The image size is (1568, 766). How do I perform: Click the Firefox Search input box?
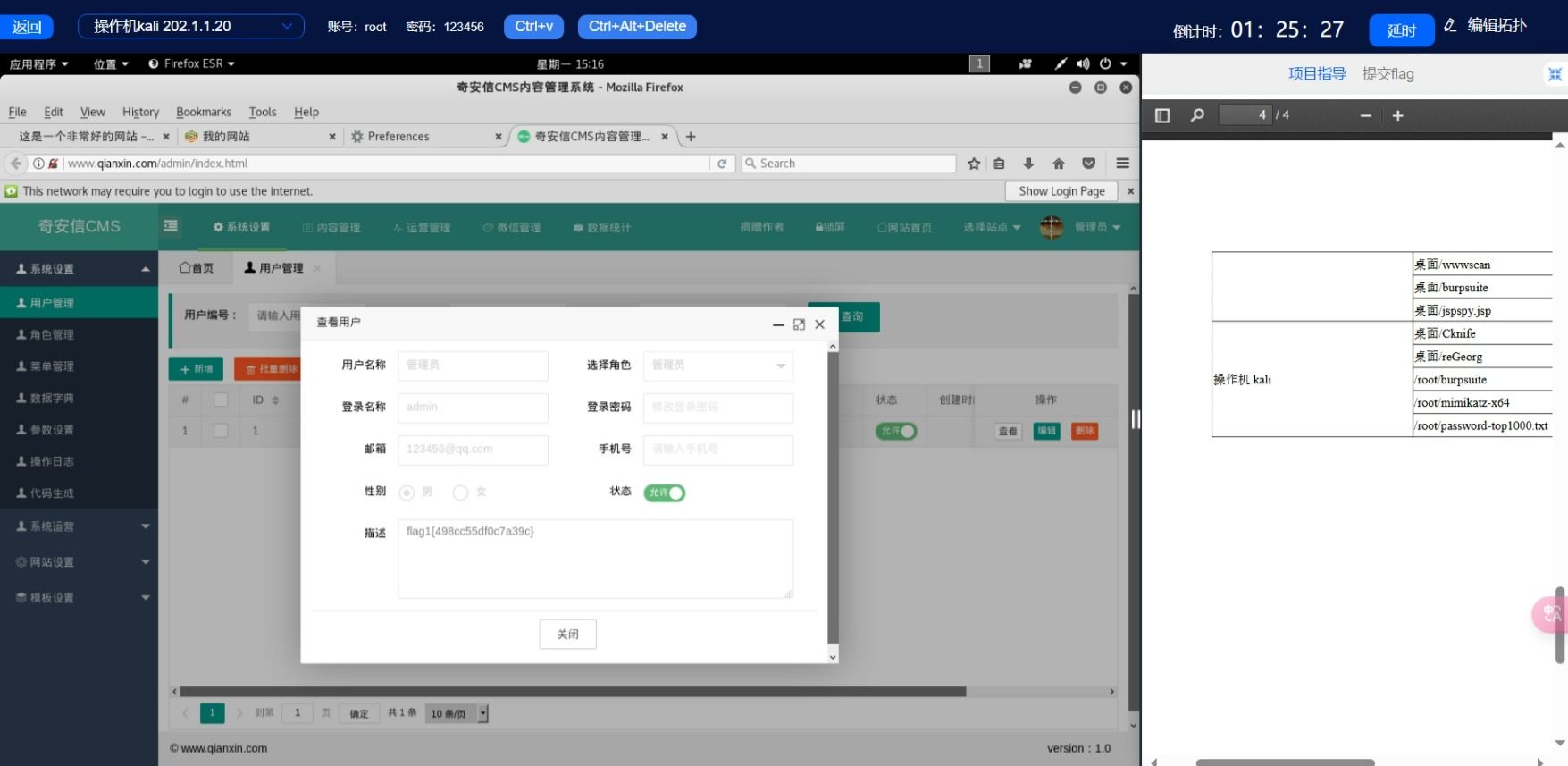click(x=849, y=164)
